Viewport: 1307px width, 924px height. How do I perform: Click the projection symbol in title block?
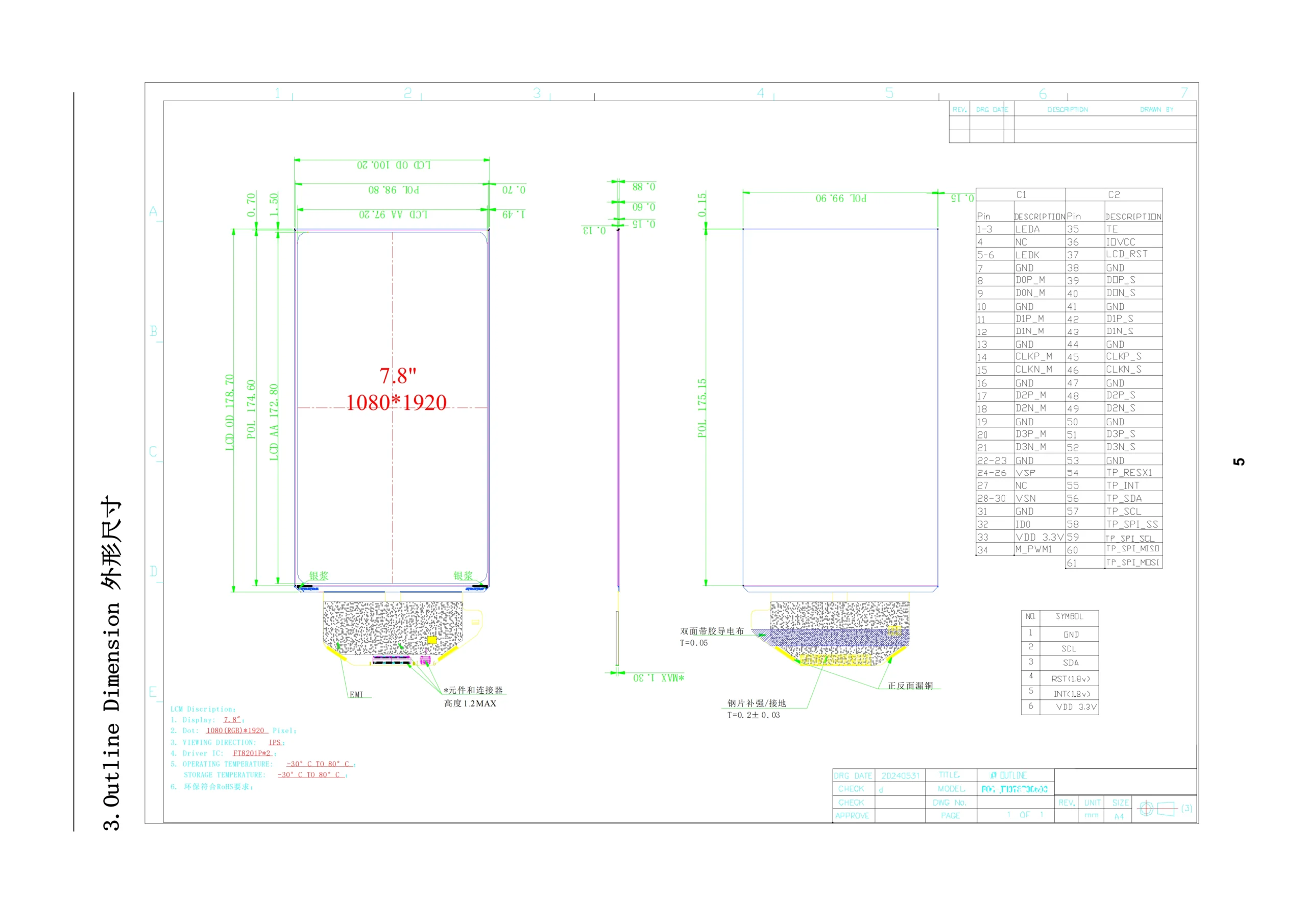pyautogui.click(x=1158, y=809)
